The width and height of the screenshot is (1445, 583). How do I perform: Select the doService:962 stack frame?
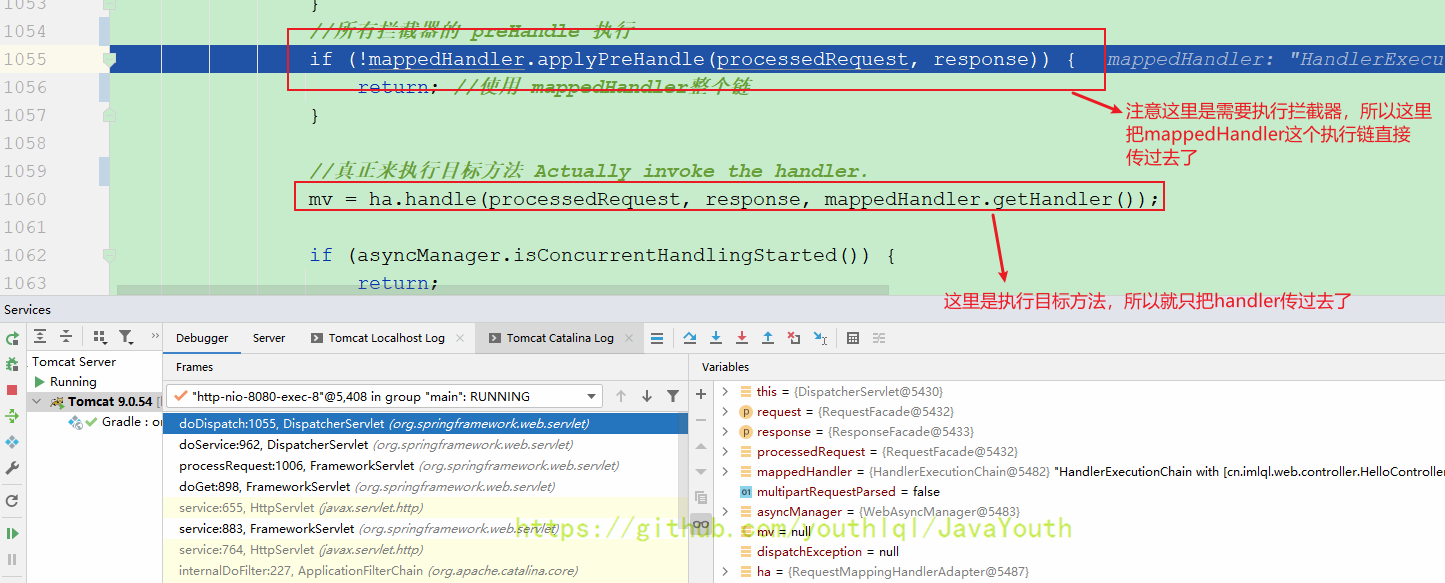tap(375, 445)
